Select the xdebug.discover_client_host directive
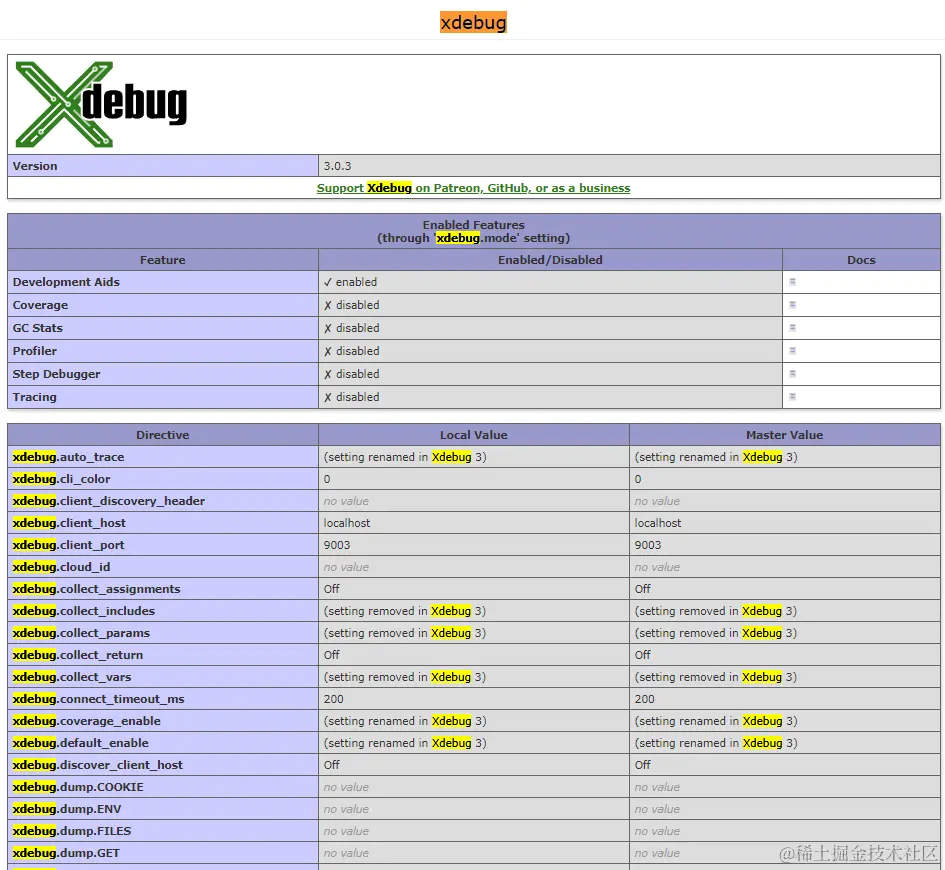Screen dimensions: 945x870 pyautogui.click(x=98, y=765)
